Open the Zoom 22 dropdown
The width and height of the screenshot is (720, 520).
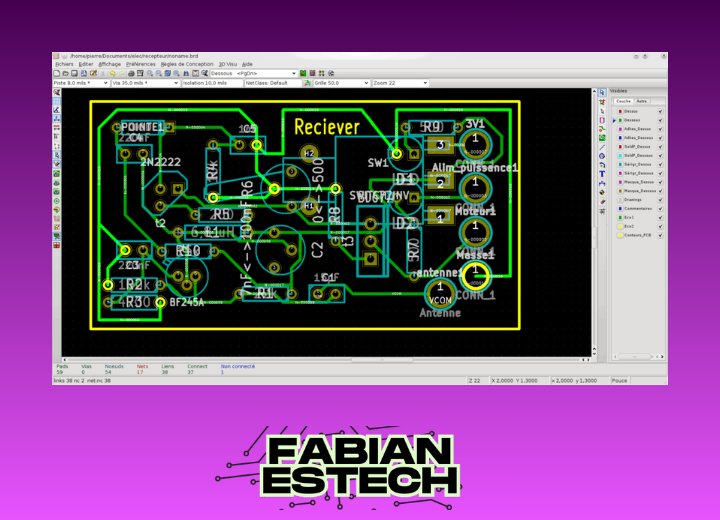(x=400, y=83)
